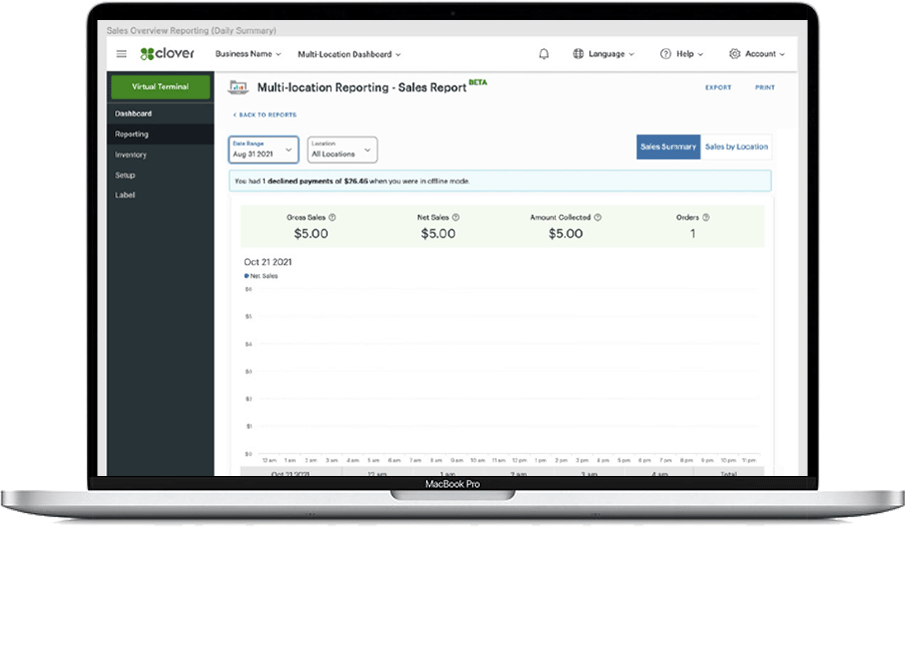Viewport: 905px width, 665px height.
Task: Switch to the Sales Summary tab
Action: [668, 147]
